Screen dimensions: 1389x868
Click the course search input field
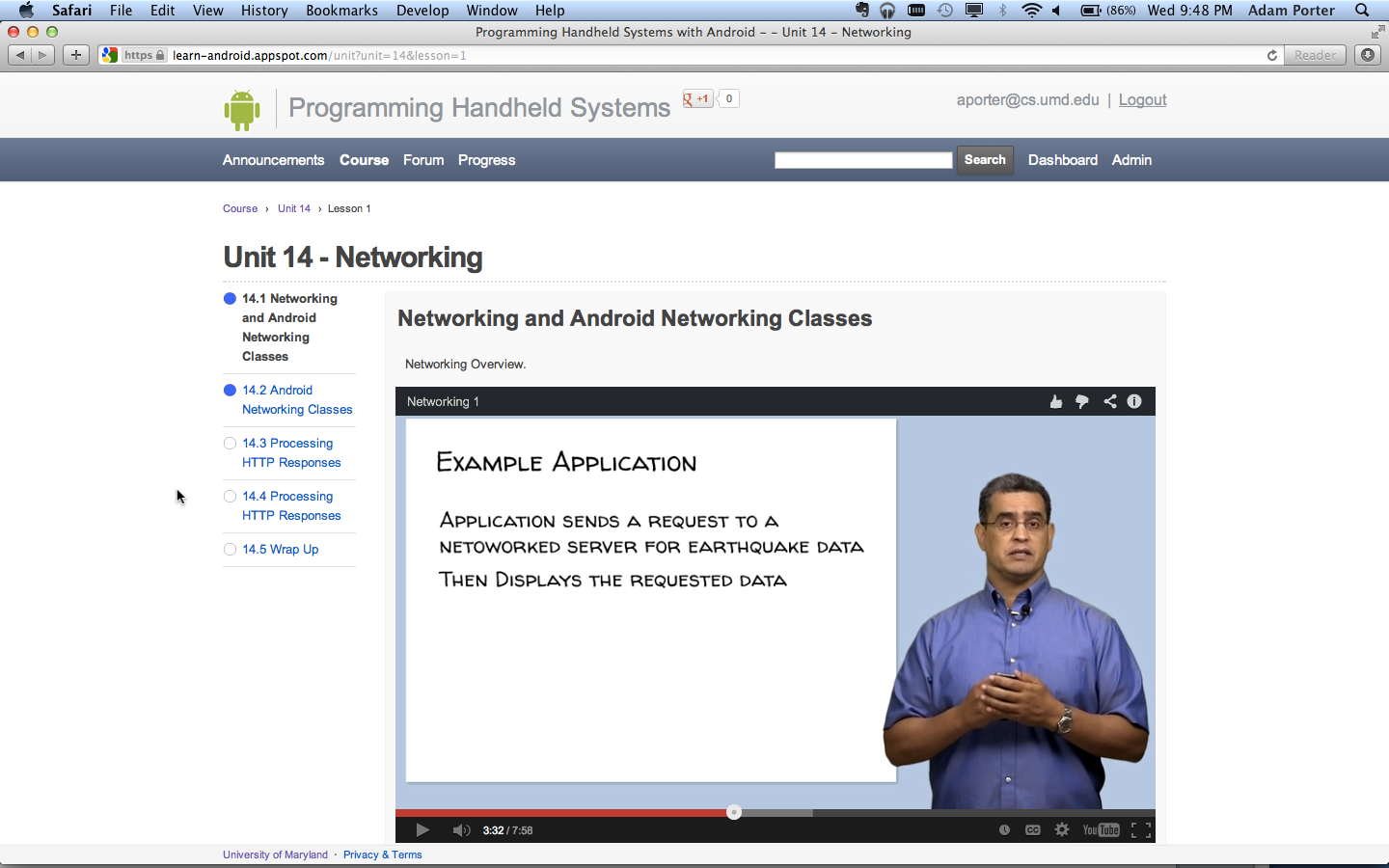pos(863,160)
